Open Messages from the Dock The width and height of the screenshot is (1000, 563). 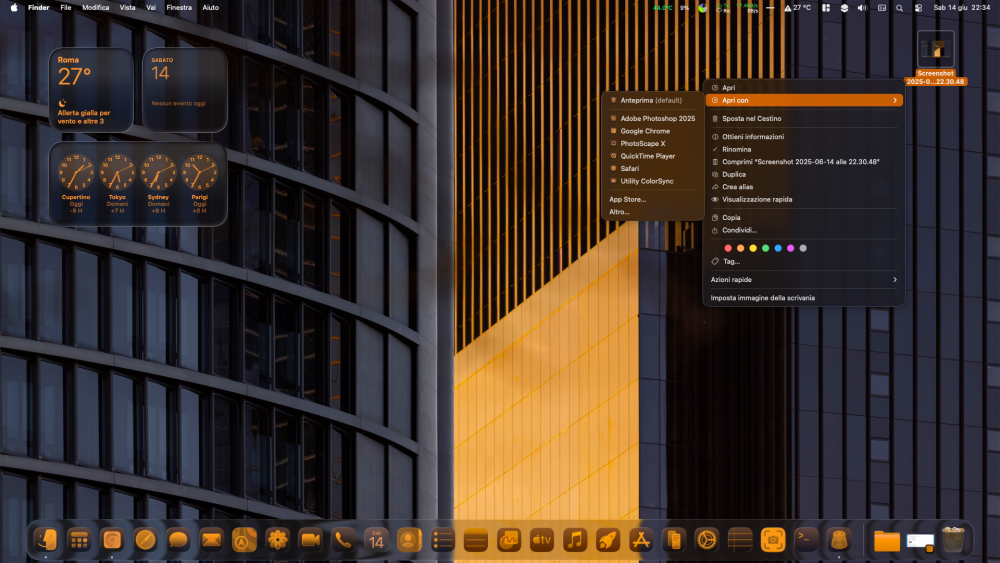click(x=179, y=540)
